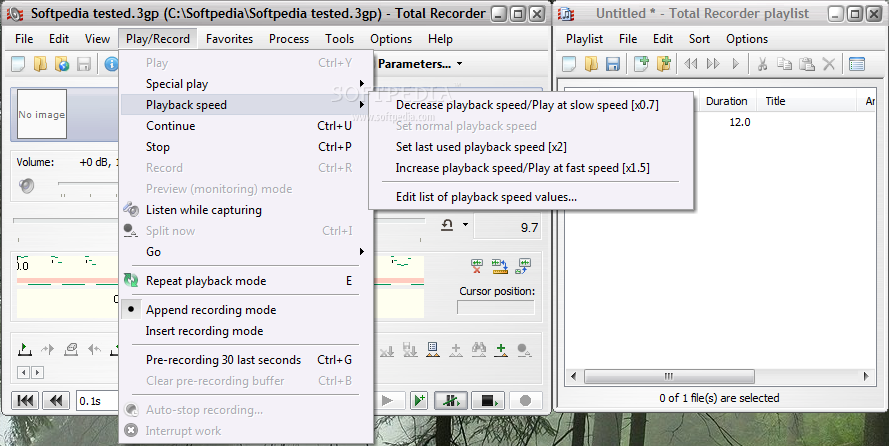
Task: Click the 0.1s step input field
Action: (98, 401)
